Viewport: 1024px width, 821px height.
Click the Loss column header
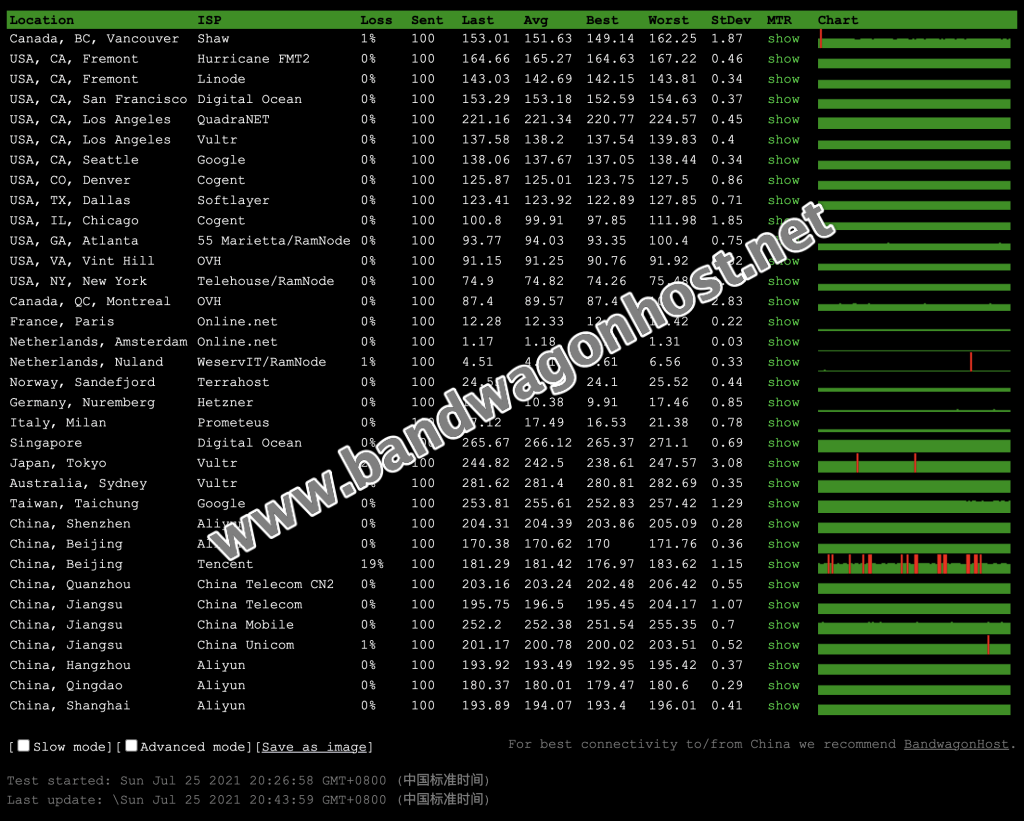click(376, 20)
